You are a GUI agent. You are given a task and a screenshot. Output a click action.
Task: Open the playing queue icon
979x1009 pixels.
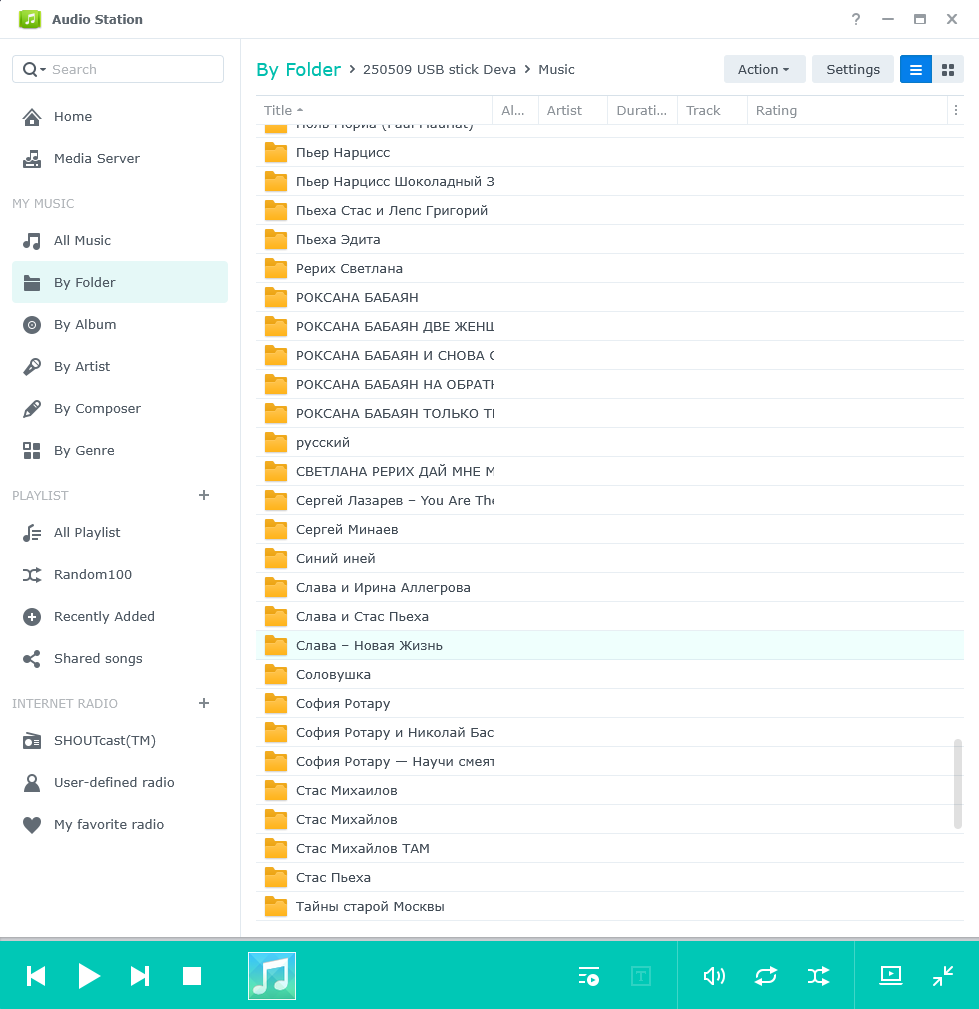(x=588, y=976)
